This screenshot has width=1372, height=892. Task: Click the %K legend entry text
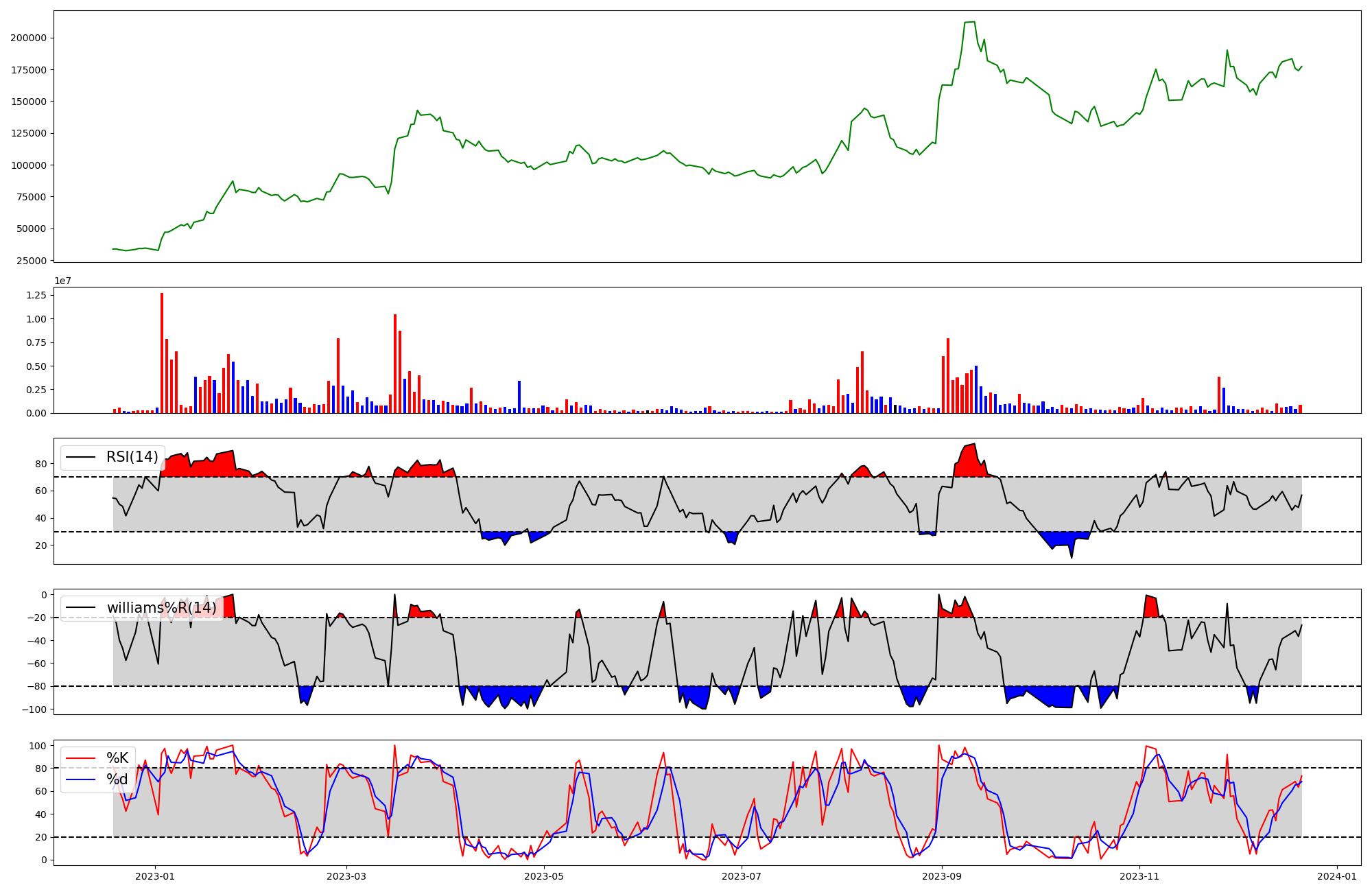pyautogui.click(x=117, y=758)
